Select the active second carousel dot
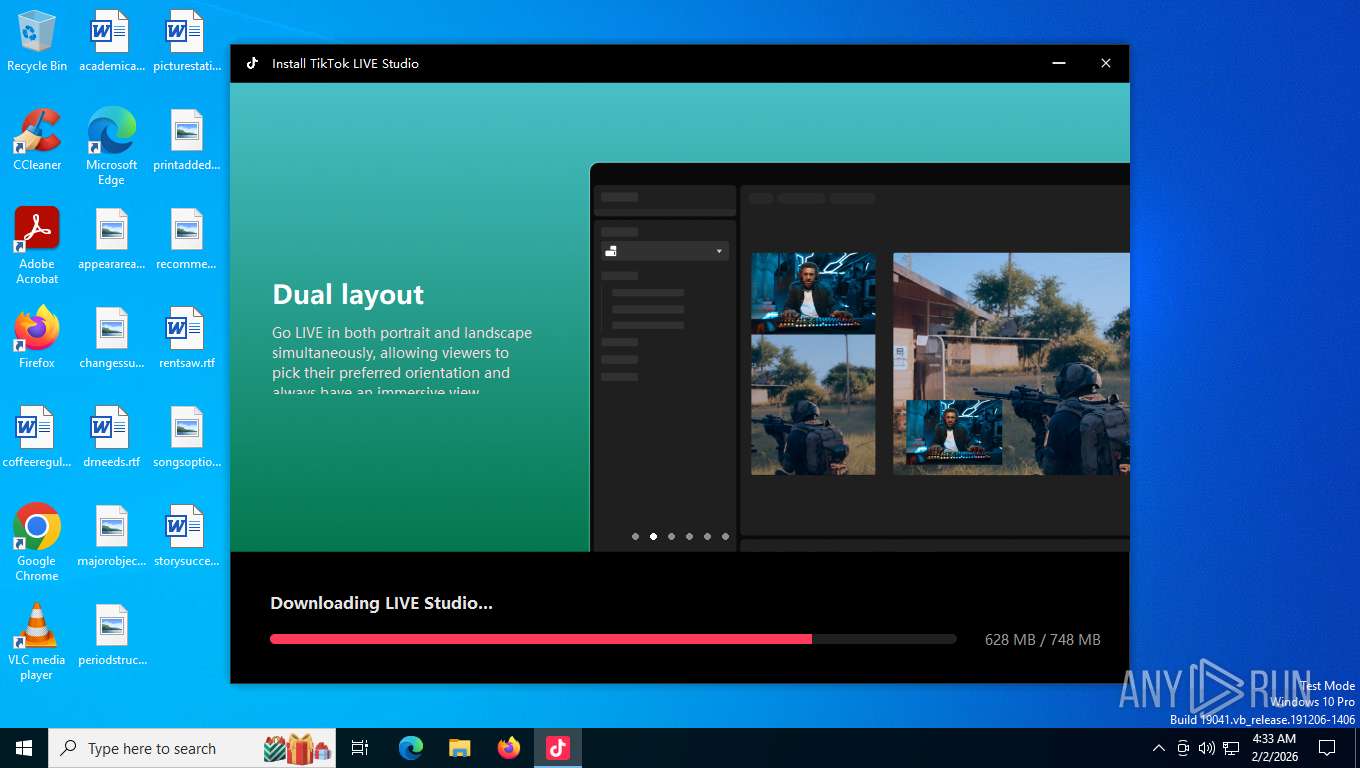This screenshot has height=768, width=1360. (653, 537)
